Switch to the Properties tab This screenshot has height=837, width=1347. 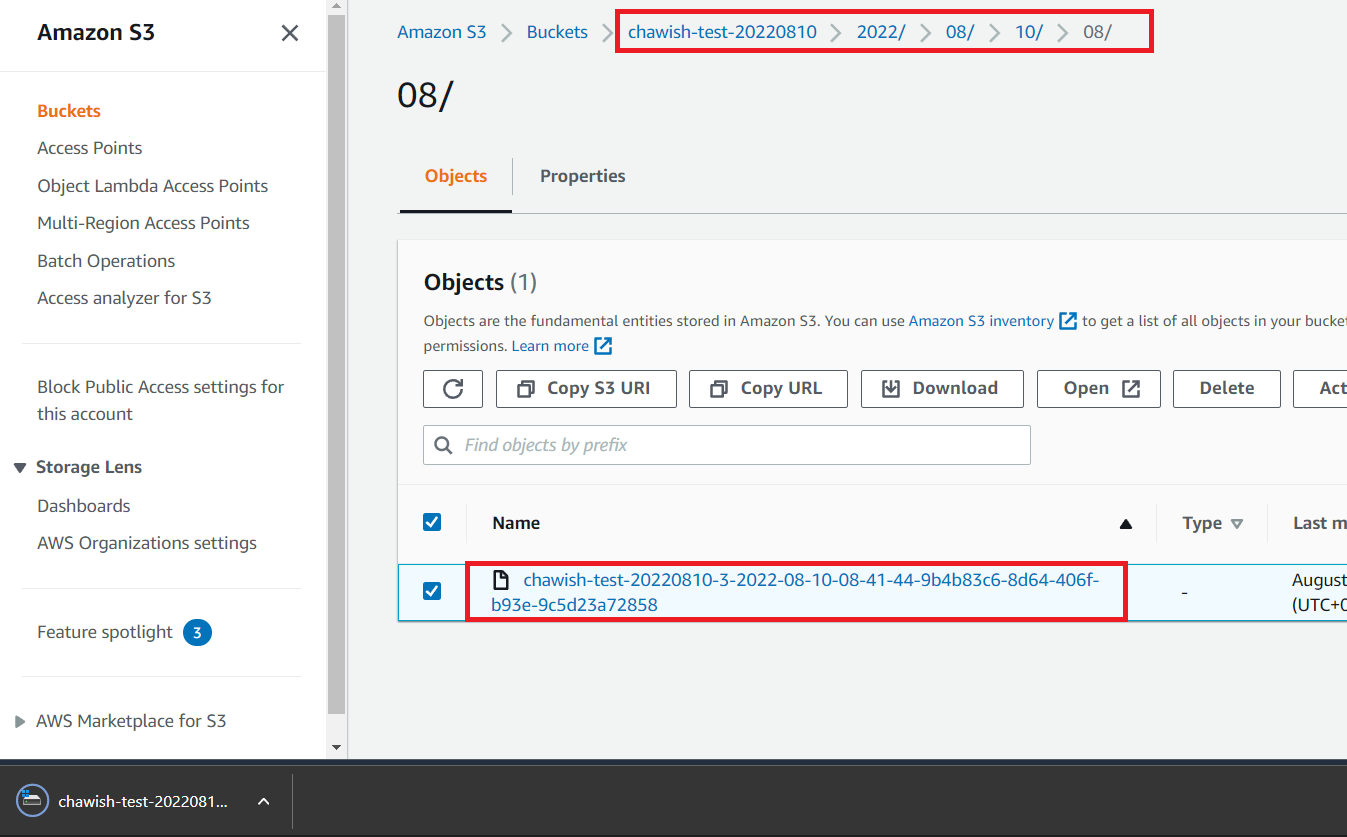click(x=582, y=175)
